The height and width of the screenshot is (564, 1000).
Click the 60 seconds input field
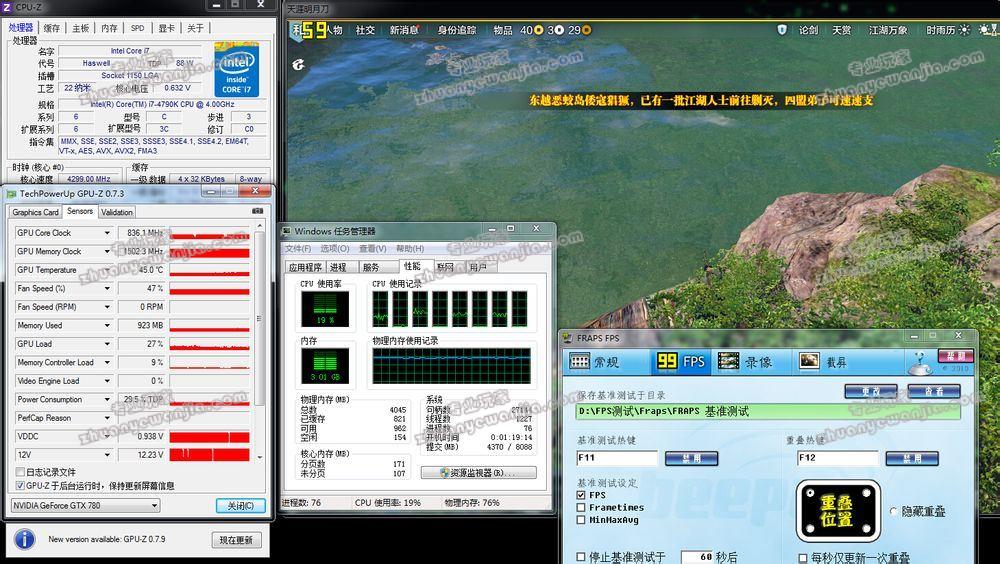(697, 557)
